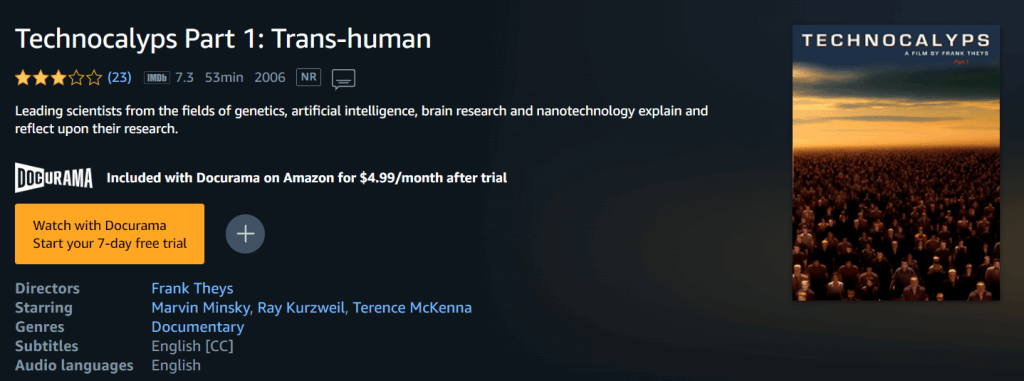Click the Technocalyps poster thumbnail

[896, 163]
